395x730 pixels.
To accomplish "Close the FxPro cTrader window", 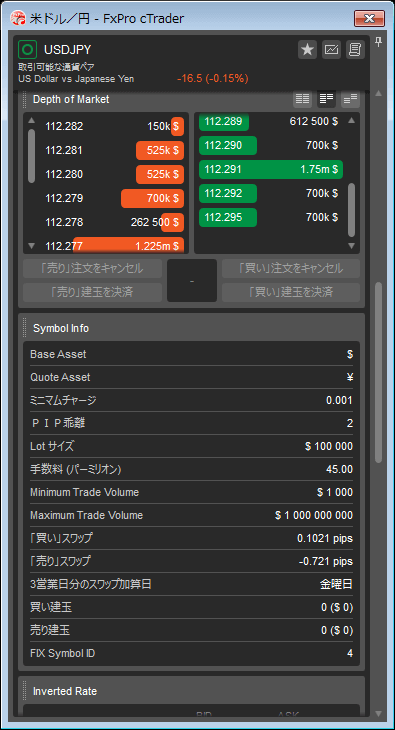I will [x=369, y=19].
